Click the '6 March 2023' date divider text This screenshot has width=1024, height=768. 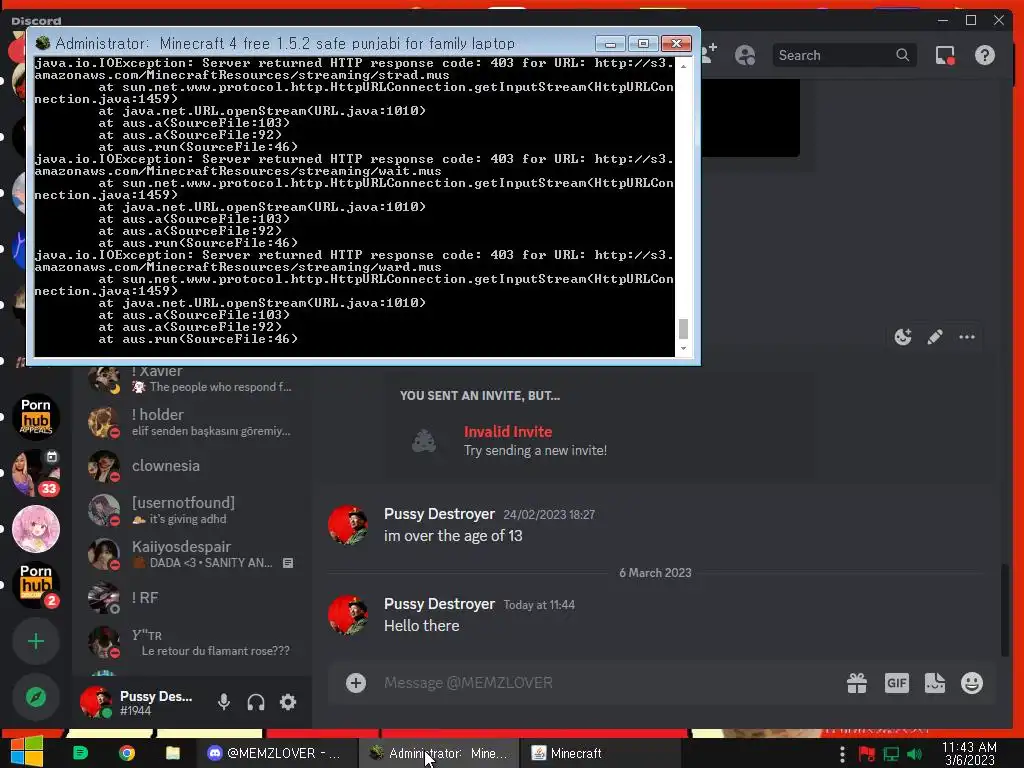point(655,573)
